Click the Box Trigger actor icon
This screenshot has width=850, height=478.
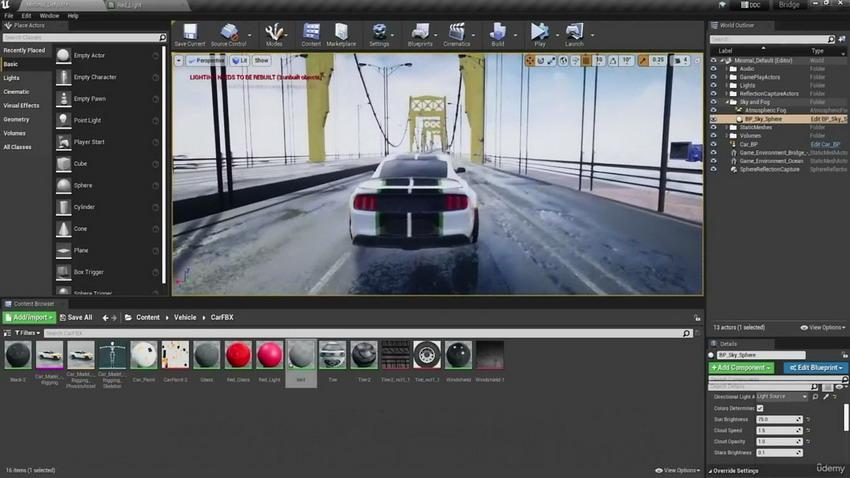click(x=63, y=272)
